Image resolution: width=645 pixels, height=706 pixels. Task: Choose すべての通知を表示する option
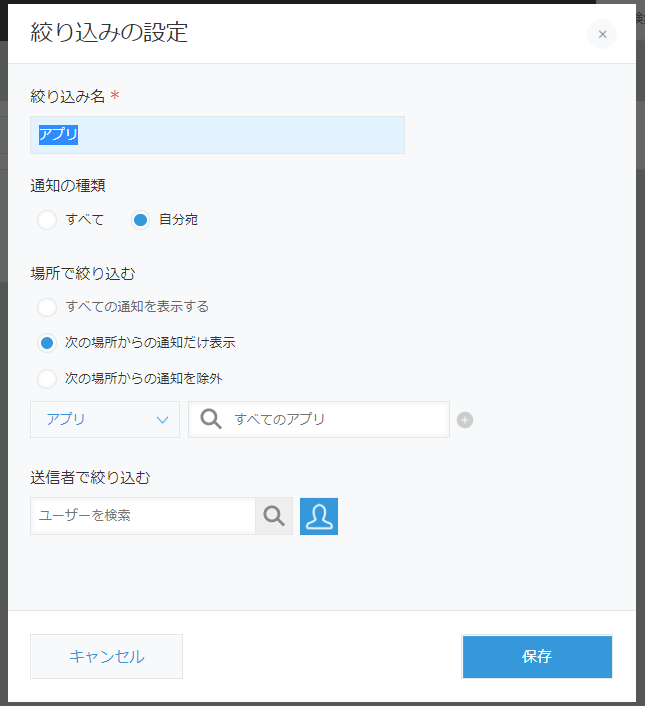click(47, 308)
